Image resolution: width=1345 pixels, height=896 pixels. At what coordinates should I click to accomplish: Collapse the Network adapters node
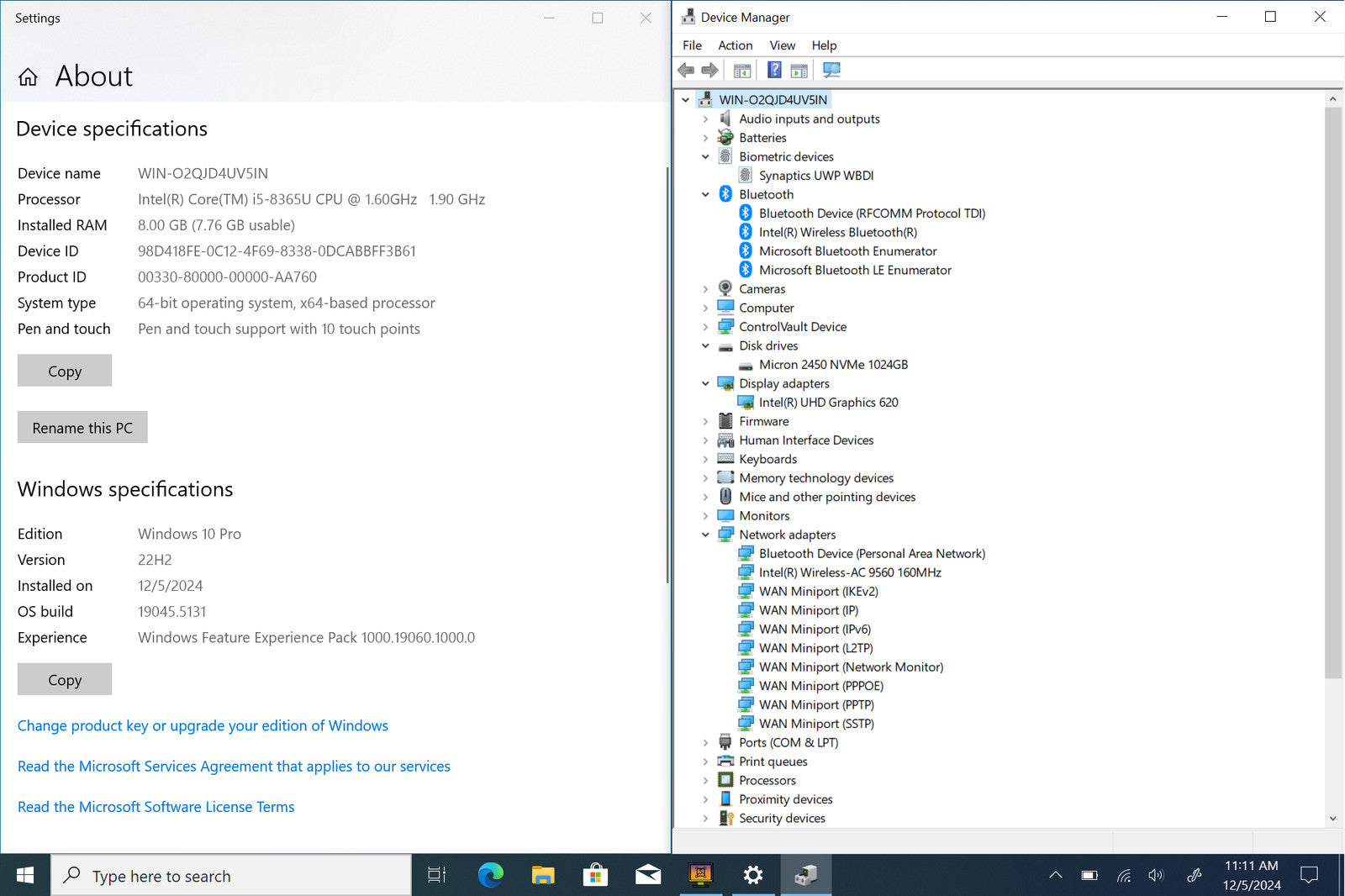(705, 535)
